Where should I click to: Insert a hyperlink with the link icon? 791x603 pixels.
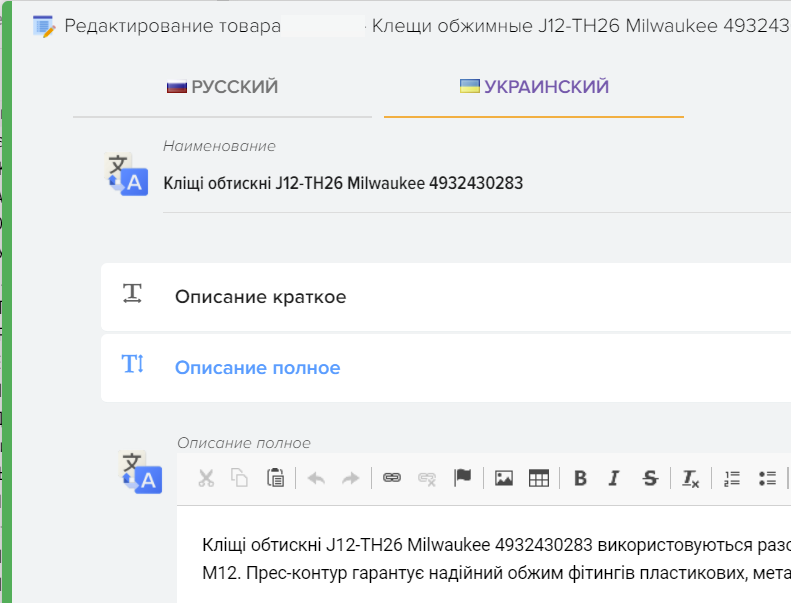(392, 478)
